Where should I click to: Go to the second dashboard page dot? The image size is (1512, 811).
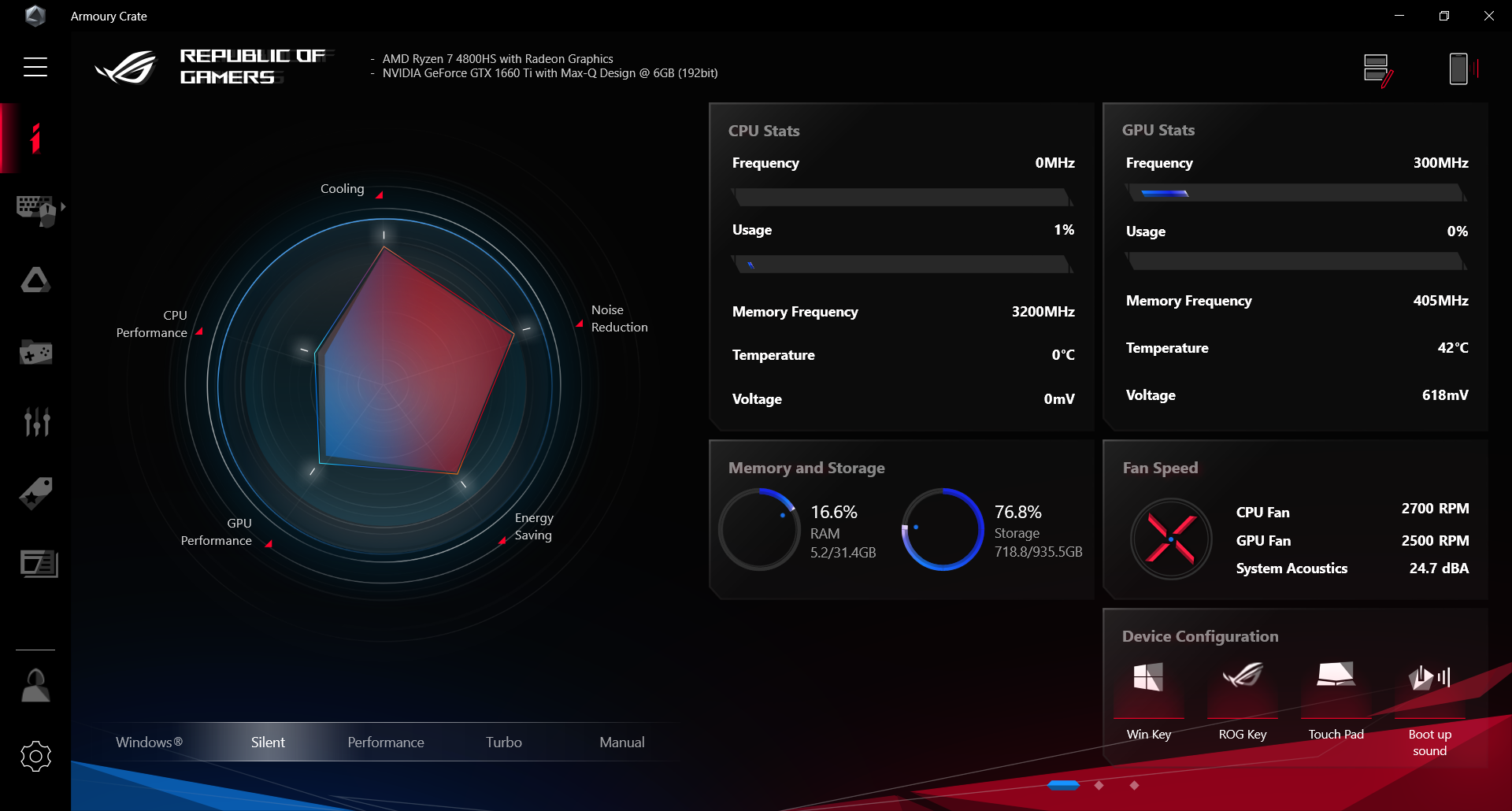[1099, 785]
